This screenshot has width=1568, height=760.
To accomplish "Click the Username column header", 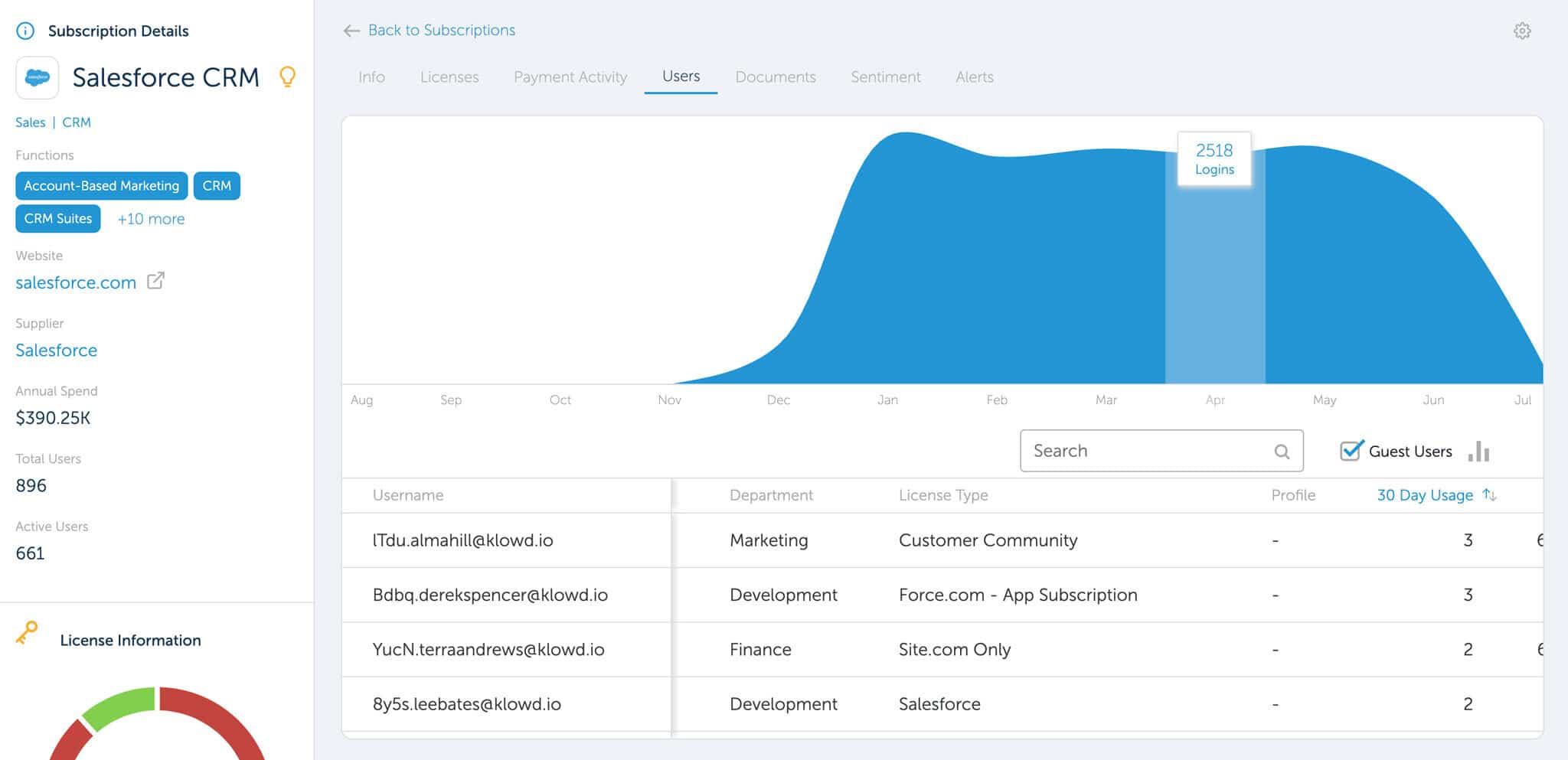I will pyautogui.click(x=407, y=495).
